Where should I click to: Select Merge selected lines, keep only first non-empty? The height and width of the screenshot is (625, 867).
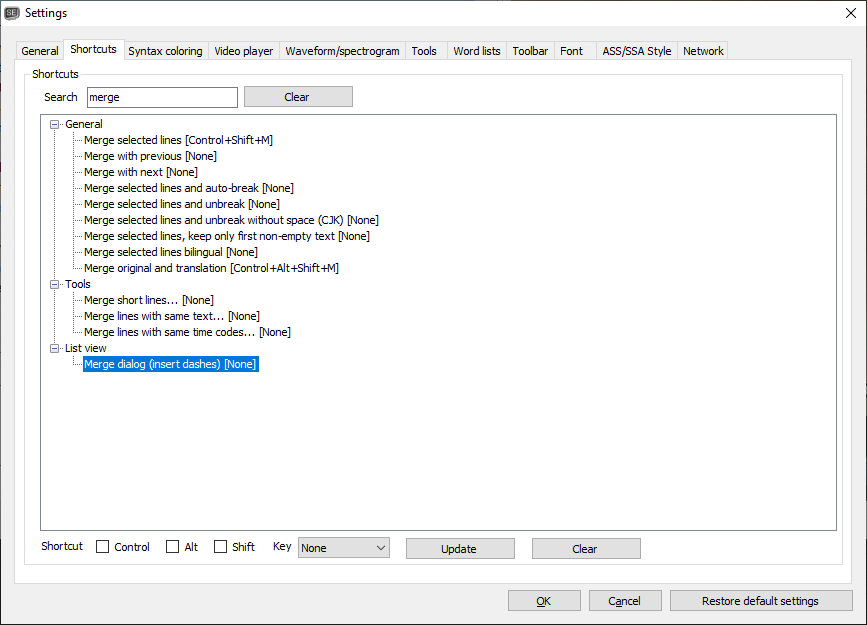click(227, 236)
